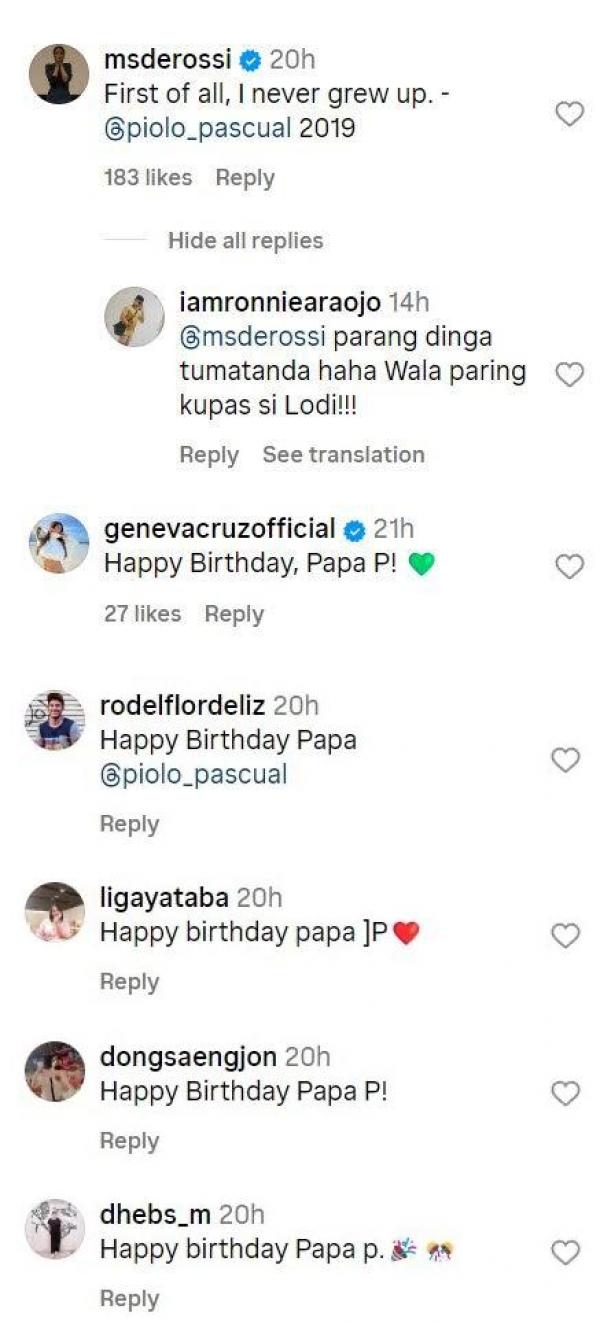View the 27 likes on genevacruzofficial's comment
This screenshot has width=600, height=1324.
coord(142,614)
